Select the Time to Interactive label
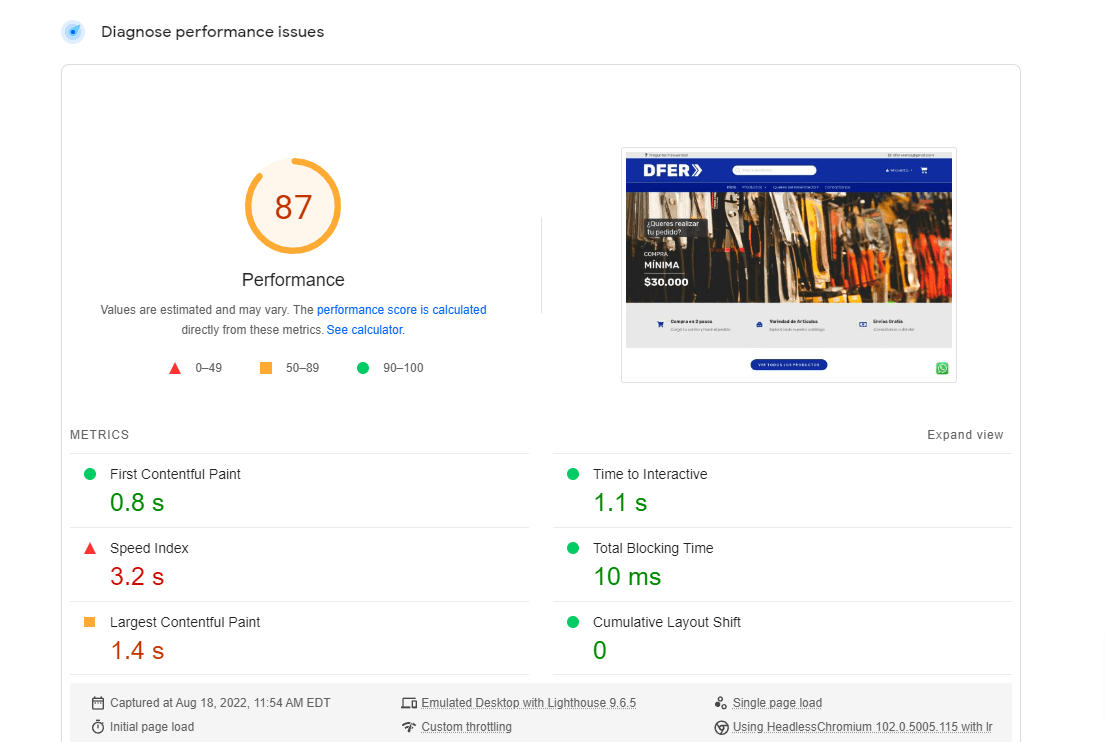The width and height of the screenshot is (1105, 742). [650, 474]
